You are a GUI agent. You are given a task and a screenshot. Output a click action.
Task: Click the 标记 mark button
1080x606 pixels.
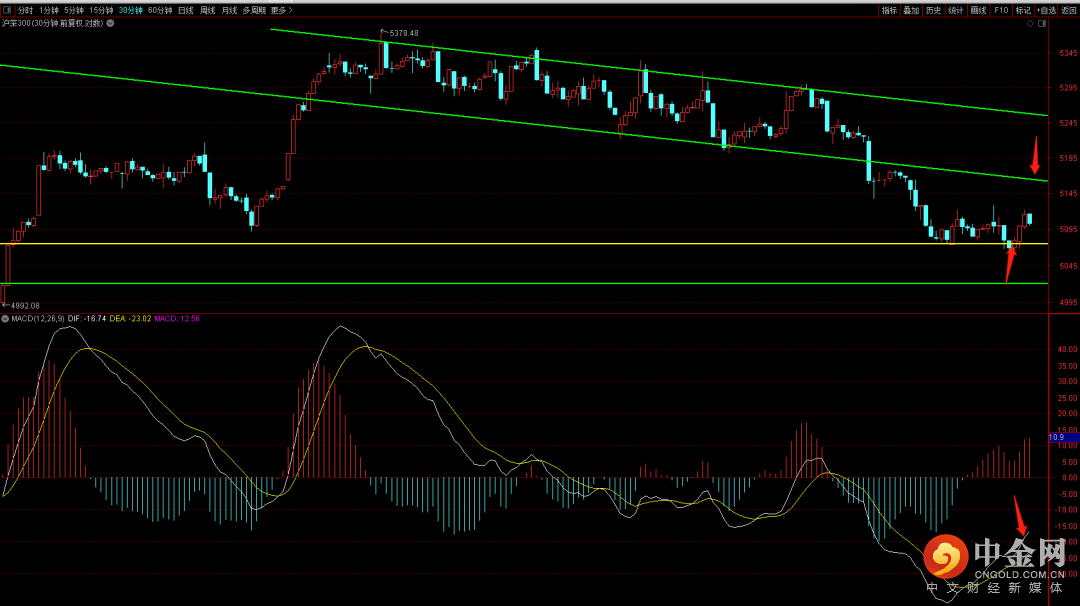point(1023,10)
